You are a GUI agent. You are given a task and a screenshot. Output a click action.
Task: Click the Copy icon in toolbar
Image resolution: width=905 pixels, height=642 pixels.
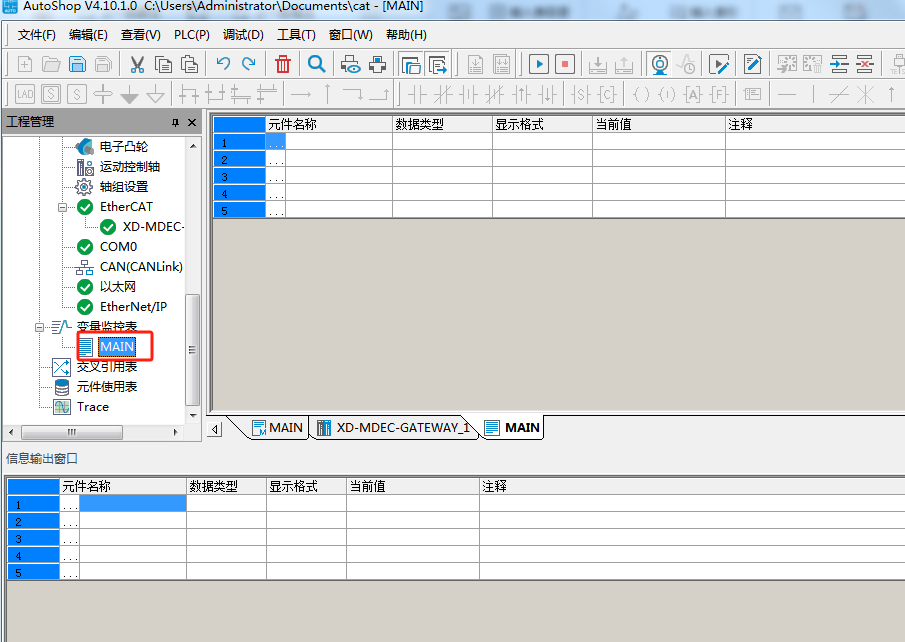coord(163,64)
